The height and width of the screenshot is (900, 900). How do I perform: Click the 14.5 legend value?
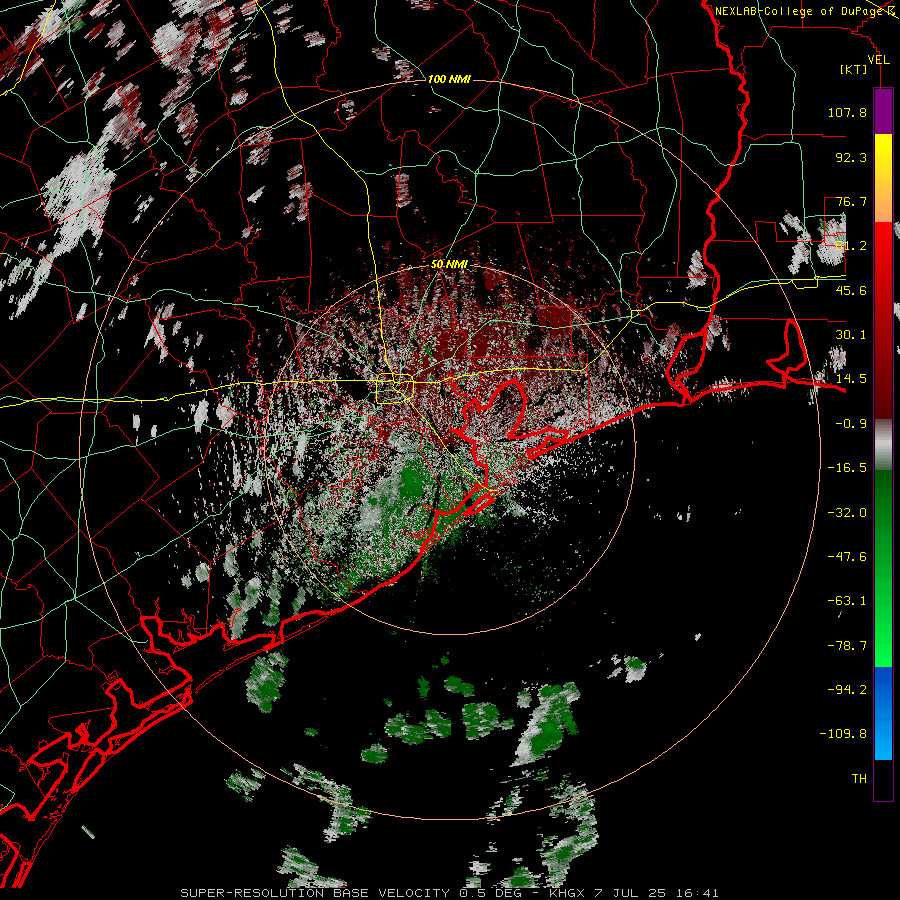click(851, 379)
